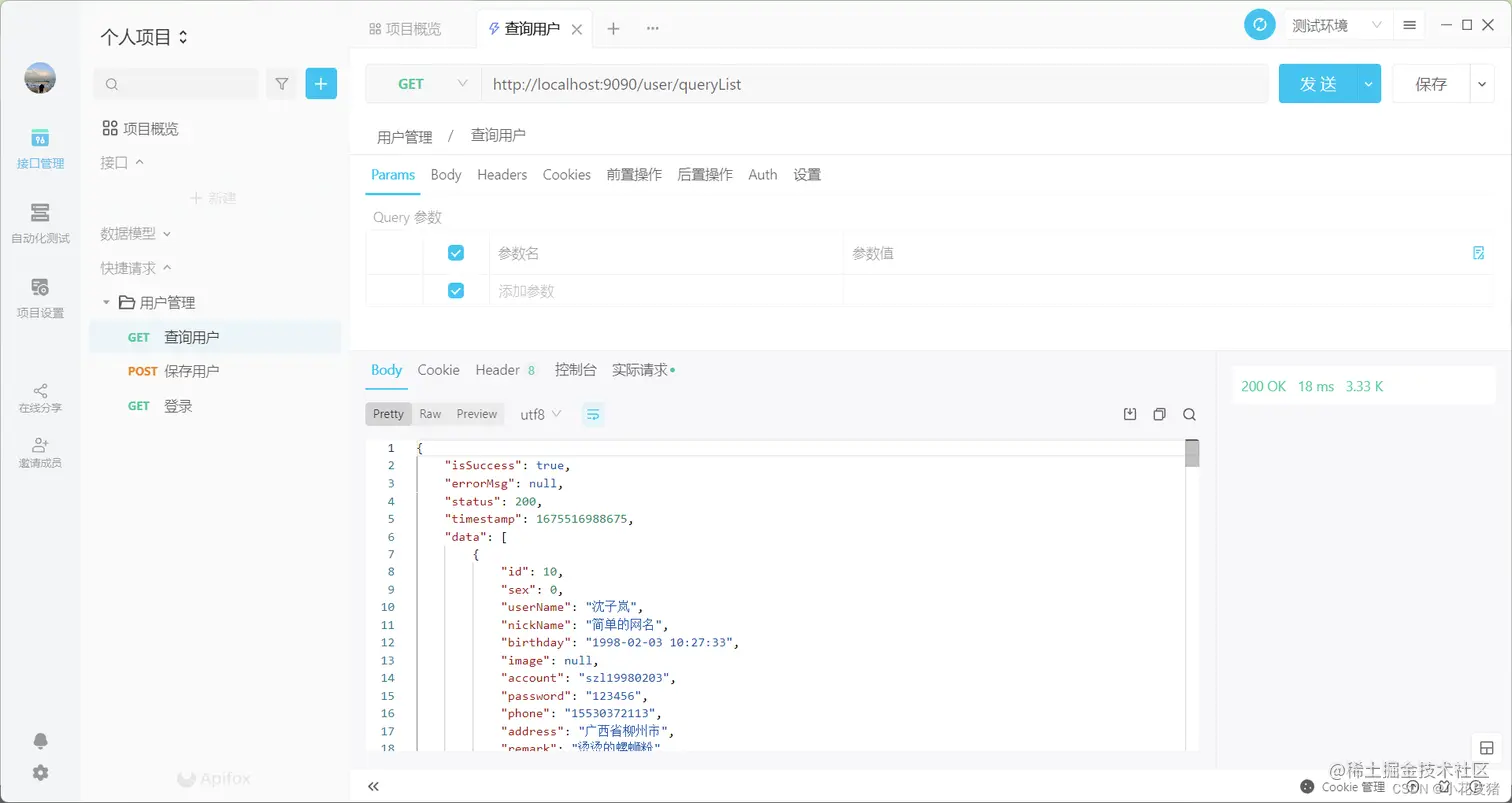The image size is (1512, 803).
Task: Click the blue refresh sync icon
Action: pyautogui.click(x=1260, y=25)
